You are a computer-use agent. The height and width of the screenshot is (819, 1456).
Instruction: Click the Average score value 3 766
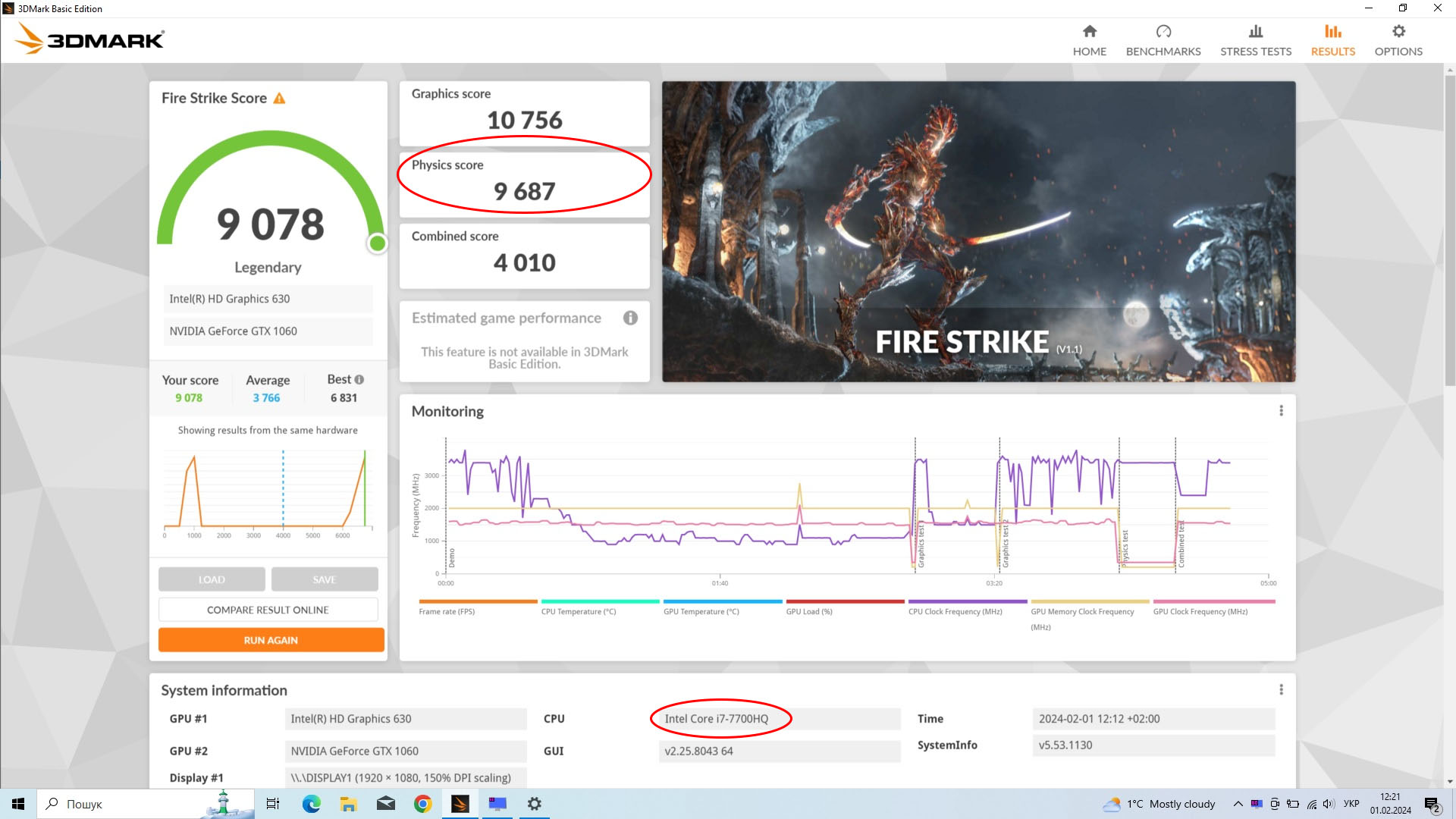click(266, 397)
